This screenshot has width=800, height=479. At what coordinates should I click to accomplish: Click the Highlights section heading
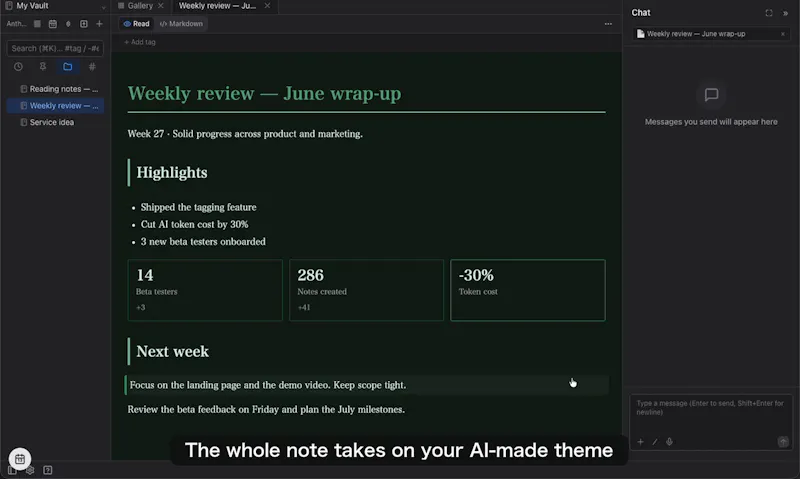click(172, 173)
